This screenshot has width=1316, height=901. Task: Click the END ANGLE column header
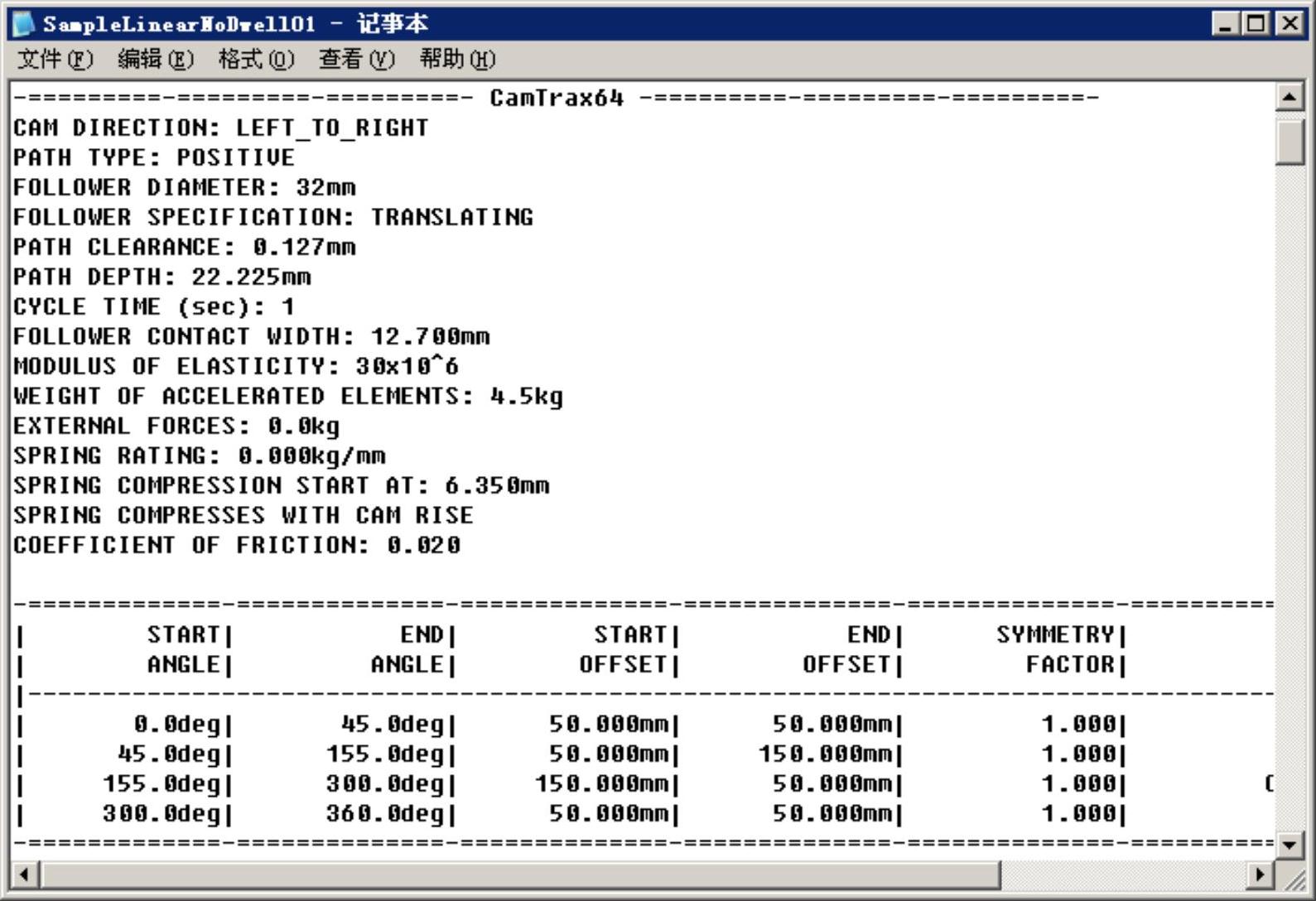tap(407, 649)
